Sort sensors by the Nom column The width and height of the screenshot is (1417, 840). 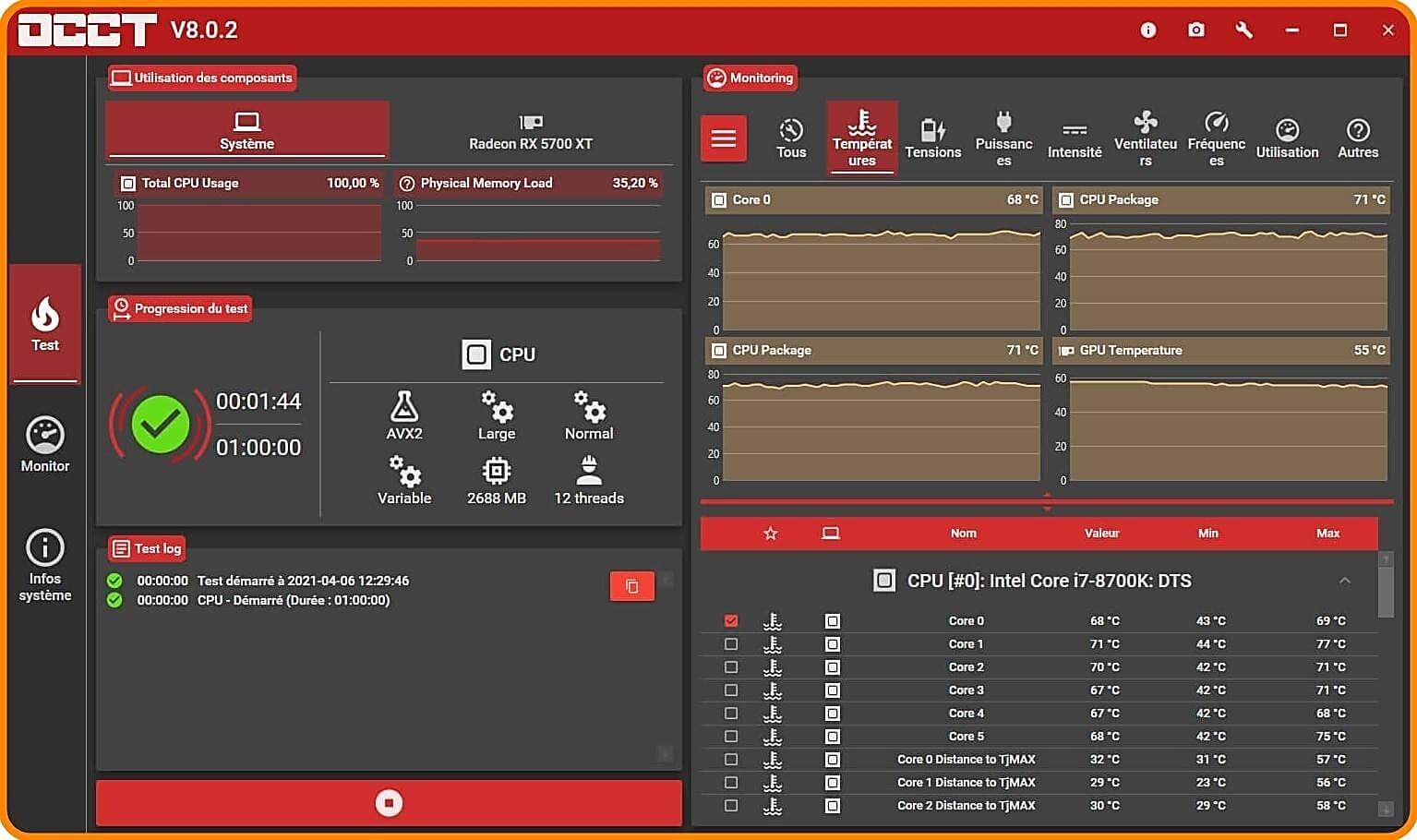tap(964, 534)
